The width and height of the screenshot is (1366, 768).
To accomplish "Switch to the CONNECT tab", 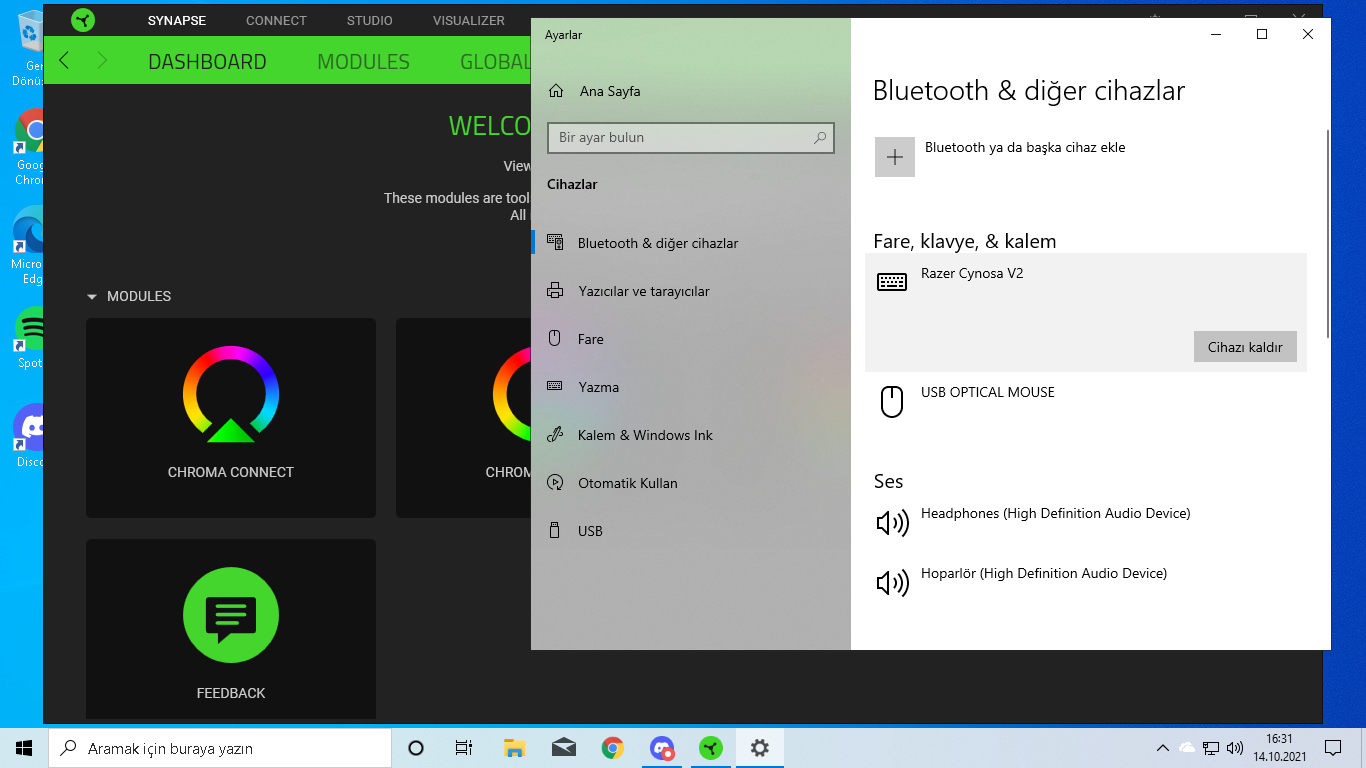I will pyautogui.click(x=276, y=20).
